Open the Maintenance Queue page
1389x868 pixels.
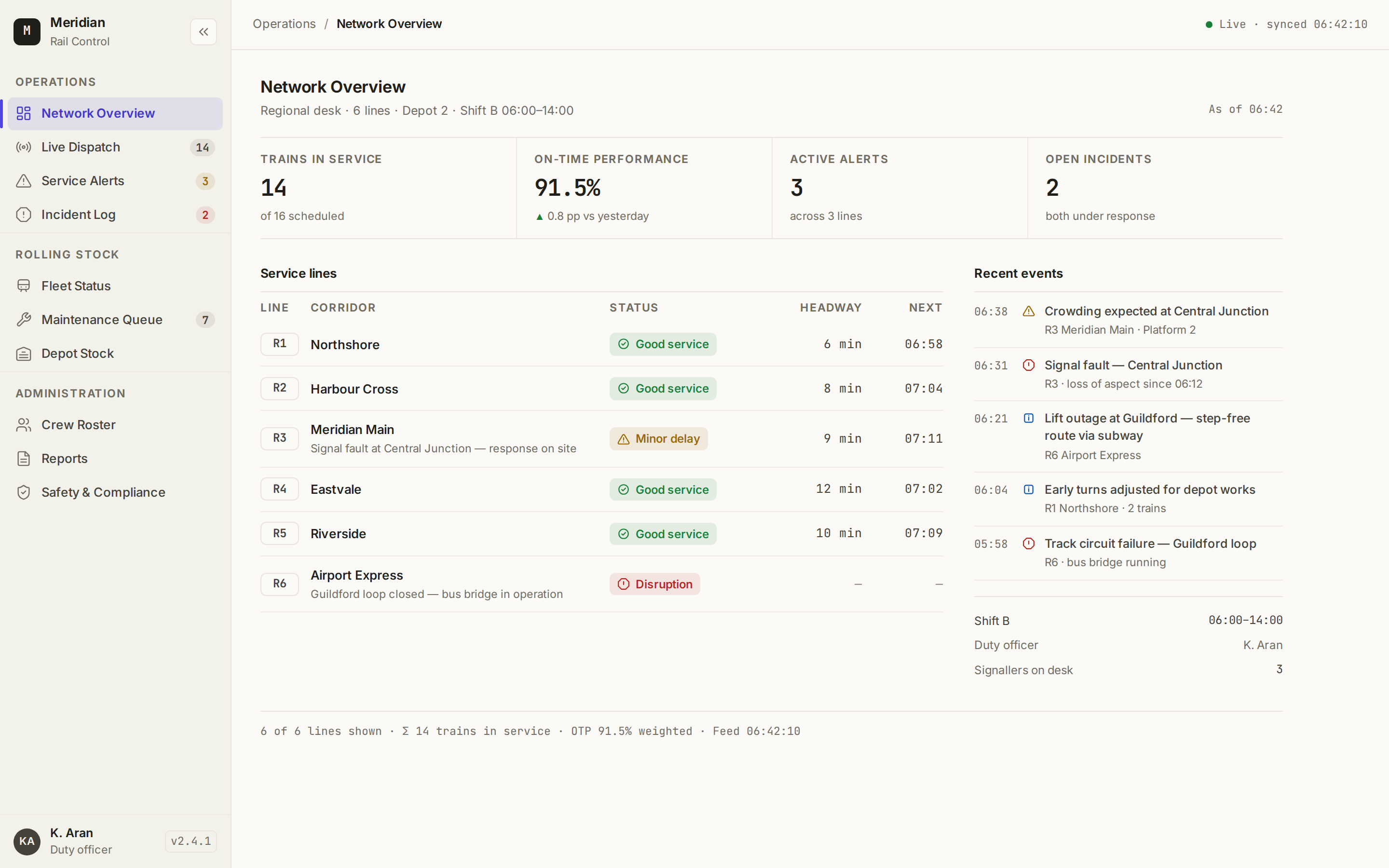[x=115, y=319]
